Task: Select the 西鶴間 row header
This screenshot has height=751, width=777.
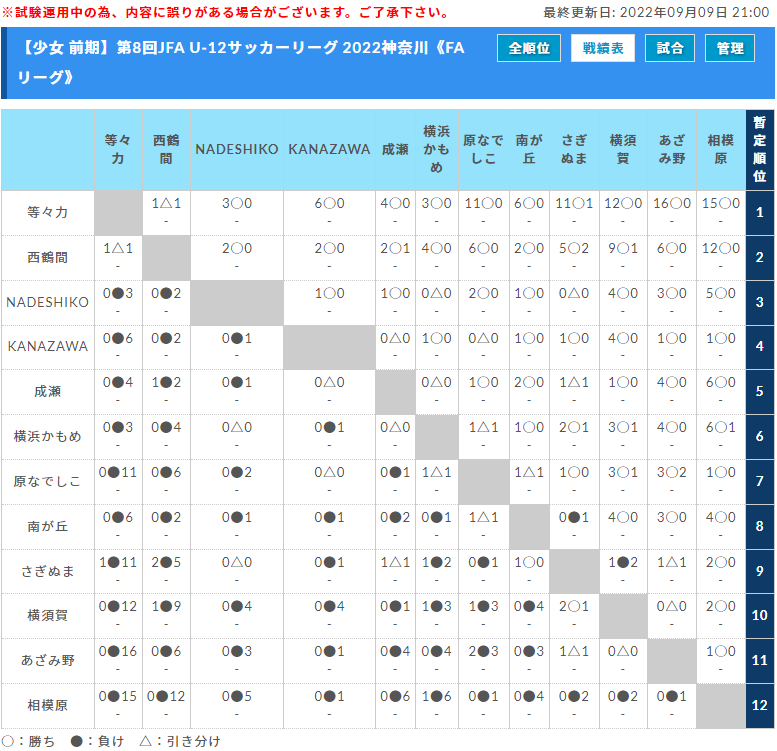Action: (48, 258)
